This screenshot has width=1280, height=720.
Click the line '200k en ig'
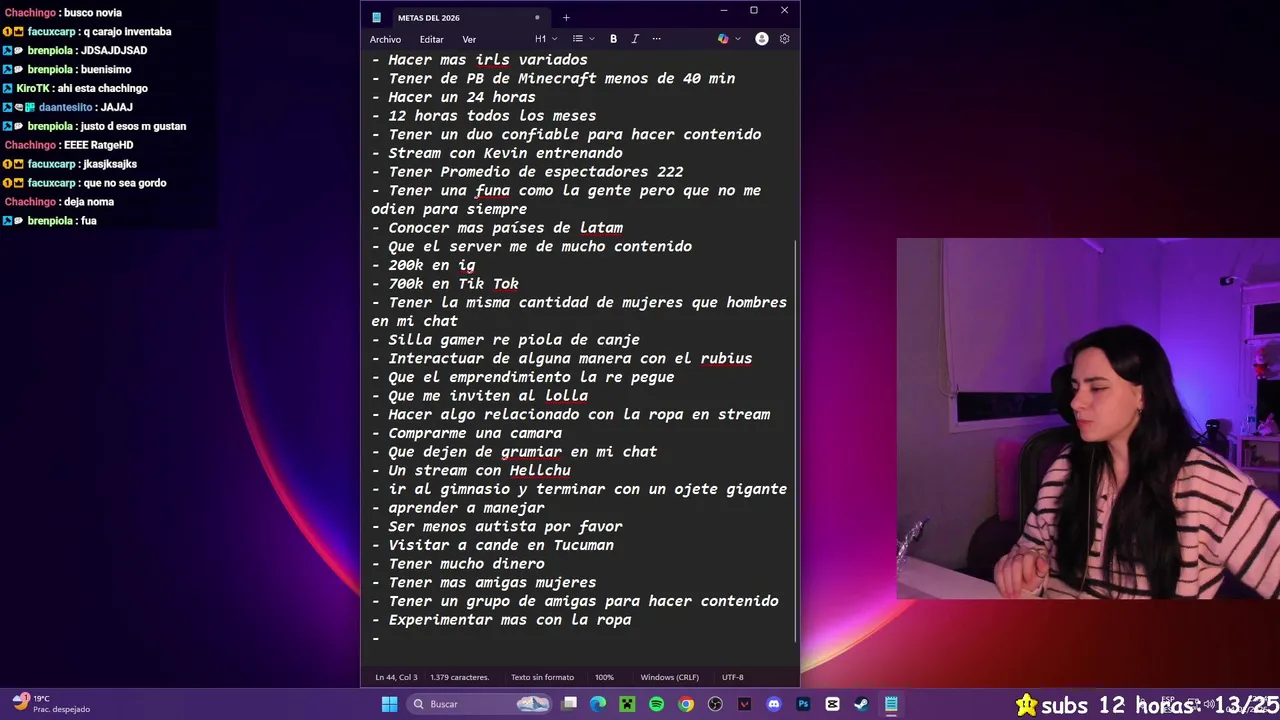point(431,265)
